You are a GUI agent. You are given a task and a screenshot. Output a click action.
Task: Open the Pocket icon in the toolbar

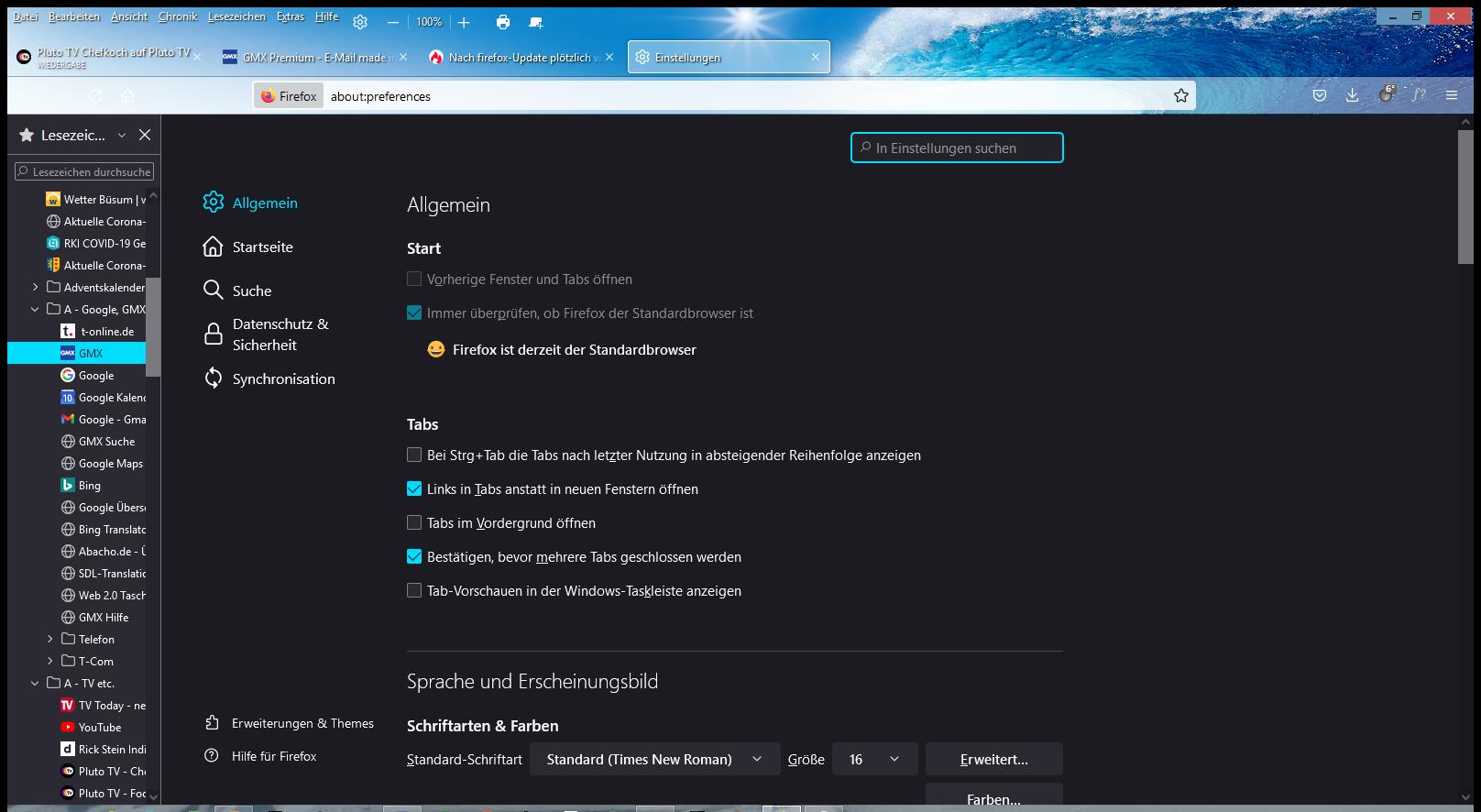click(1320, 95)
